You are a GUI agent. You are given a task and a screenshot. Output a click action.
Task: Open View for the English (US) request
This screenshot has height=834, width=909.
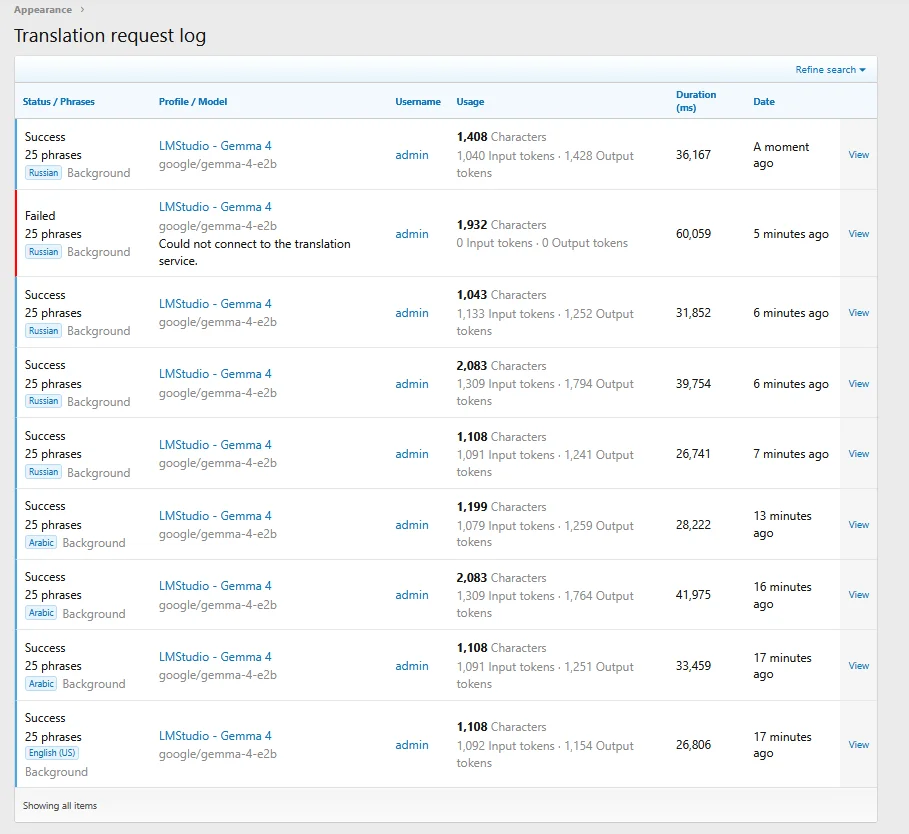point(859,745)
